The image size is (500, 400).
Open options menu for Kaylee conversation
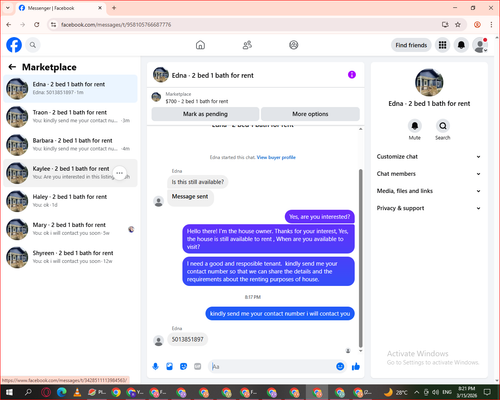pos(120,173)
